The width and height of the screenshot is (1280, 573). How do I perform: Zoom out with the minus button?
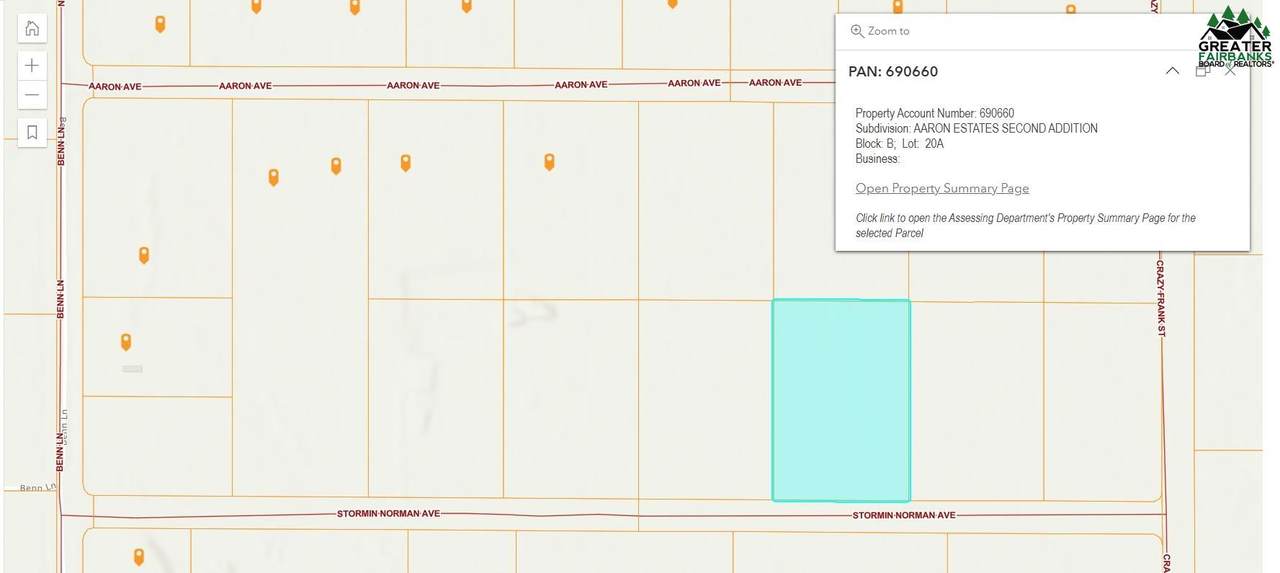pyautogui.click(x=32, y=95)
